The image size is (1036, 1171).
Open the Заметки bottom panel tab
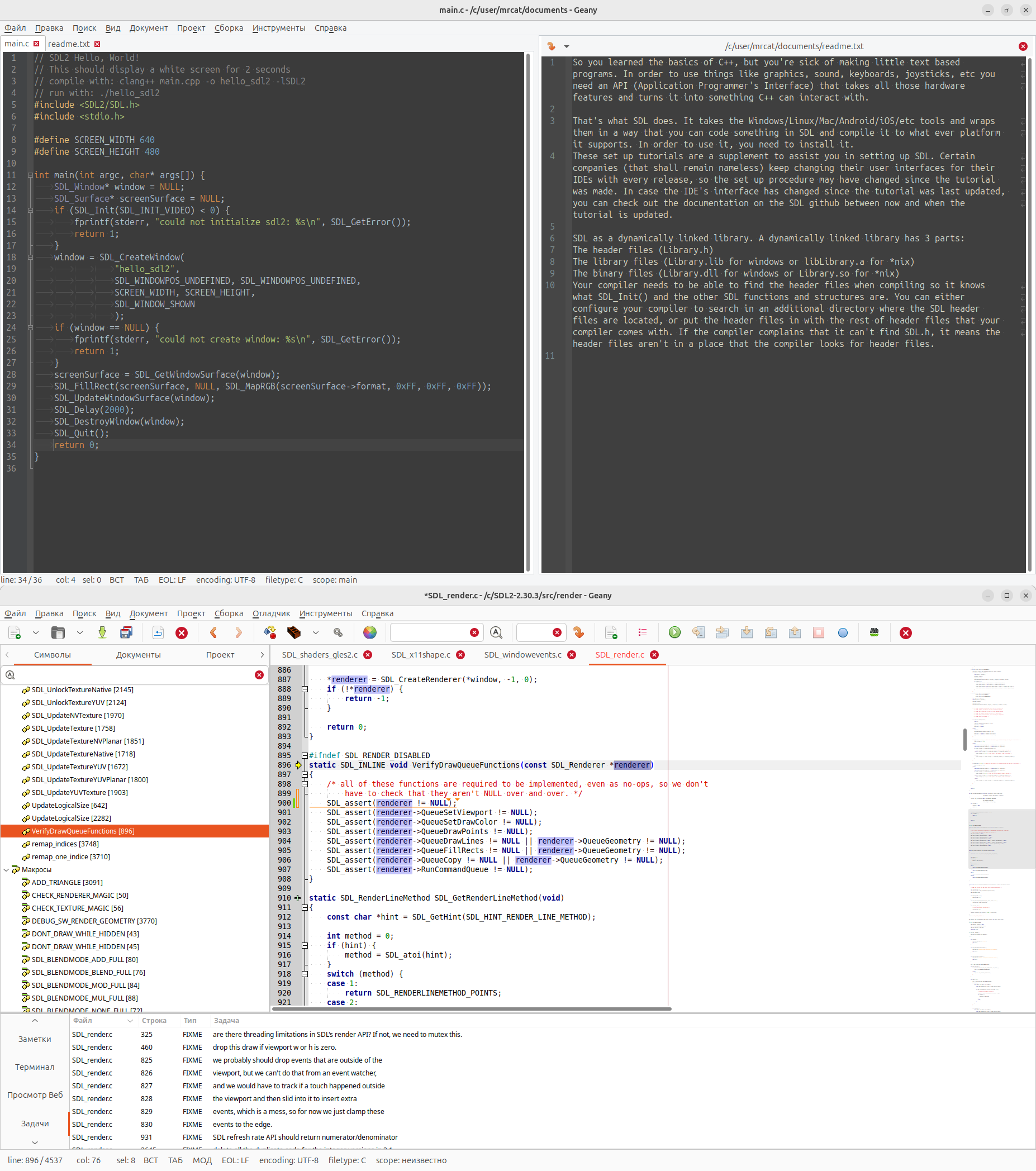[x=35, y=1039]
